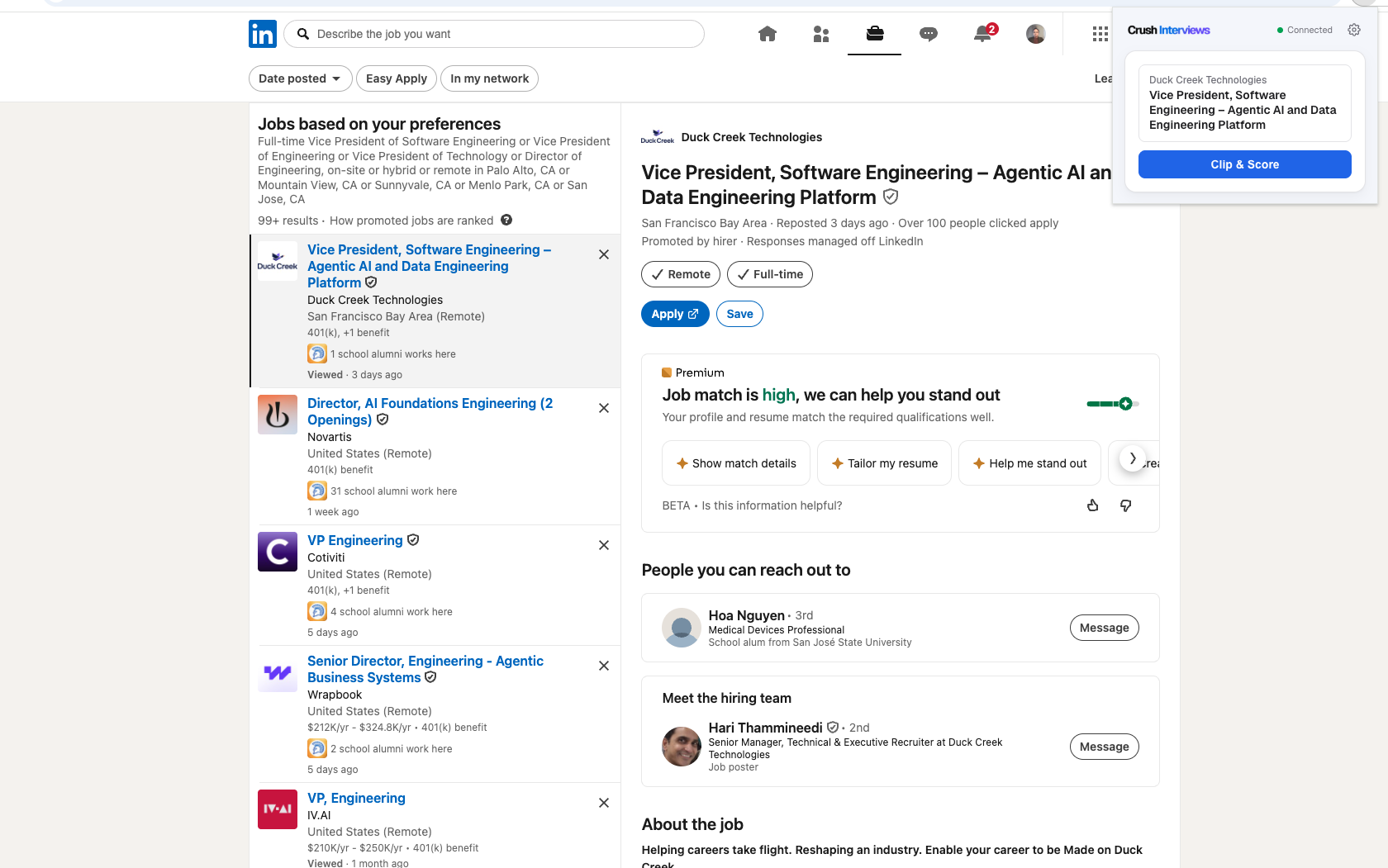Click the Cotiviti company logo
Viewport: 1388px width, 868px height.
pos(278,552)
